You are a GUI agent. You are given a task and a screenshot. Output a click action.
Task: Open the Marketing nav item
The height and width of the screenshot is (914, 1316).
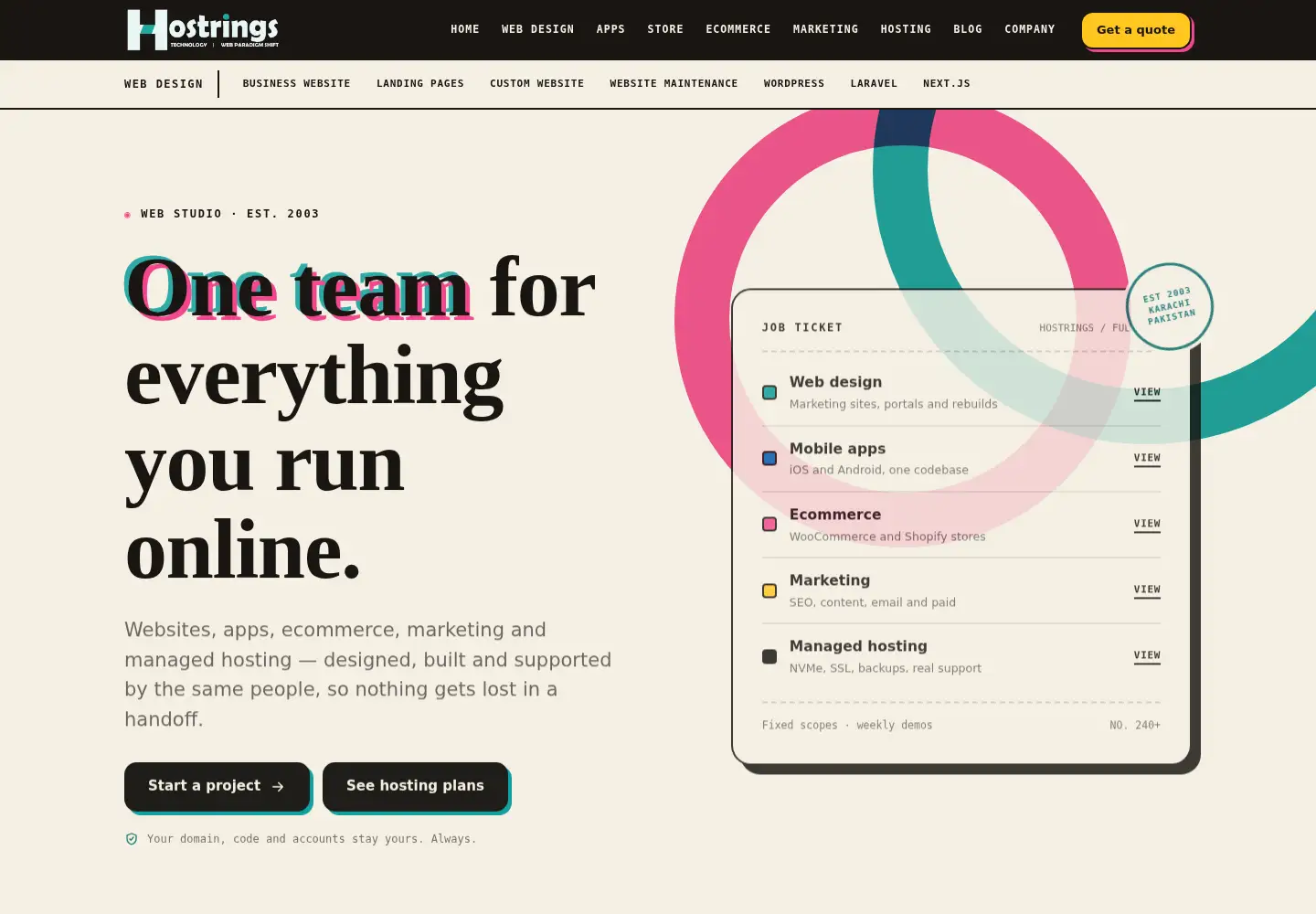click(x=826, y=29)
